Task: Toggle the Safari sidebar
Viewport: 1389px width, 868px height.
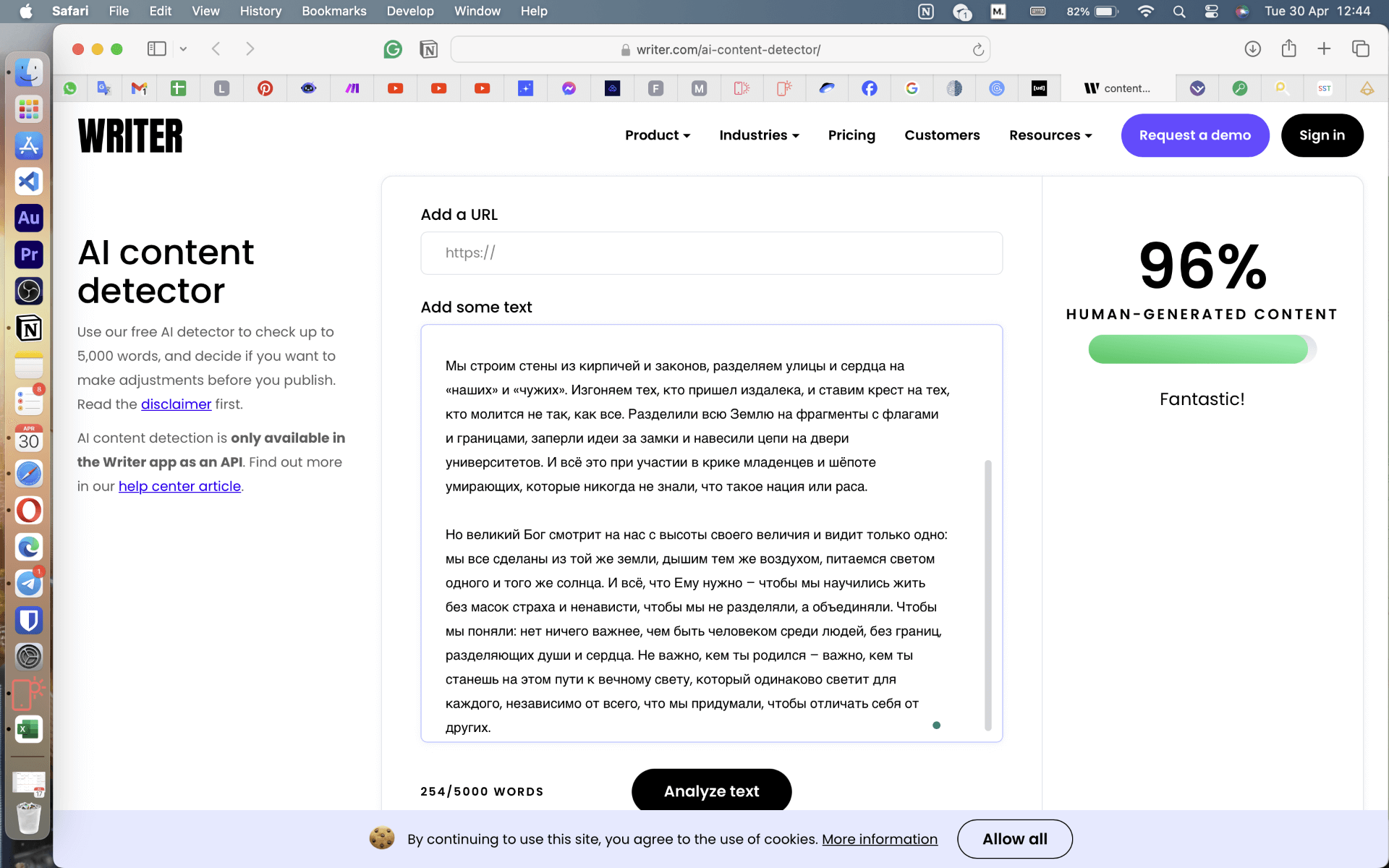Action: pyautogui.click(x=157, y=48)
